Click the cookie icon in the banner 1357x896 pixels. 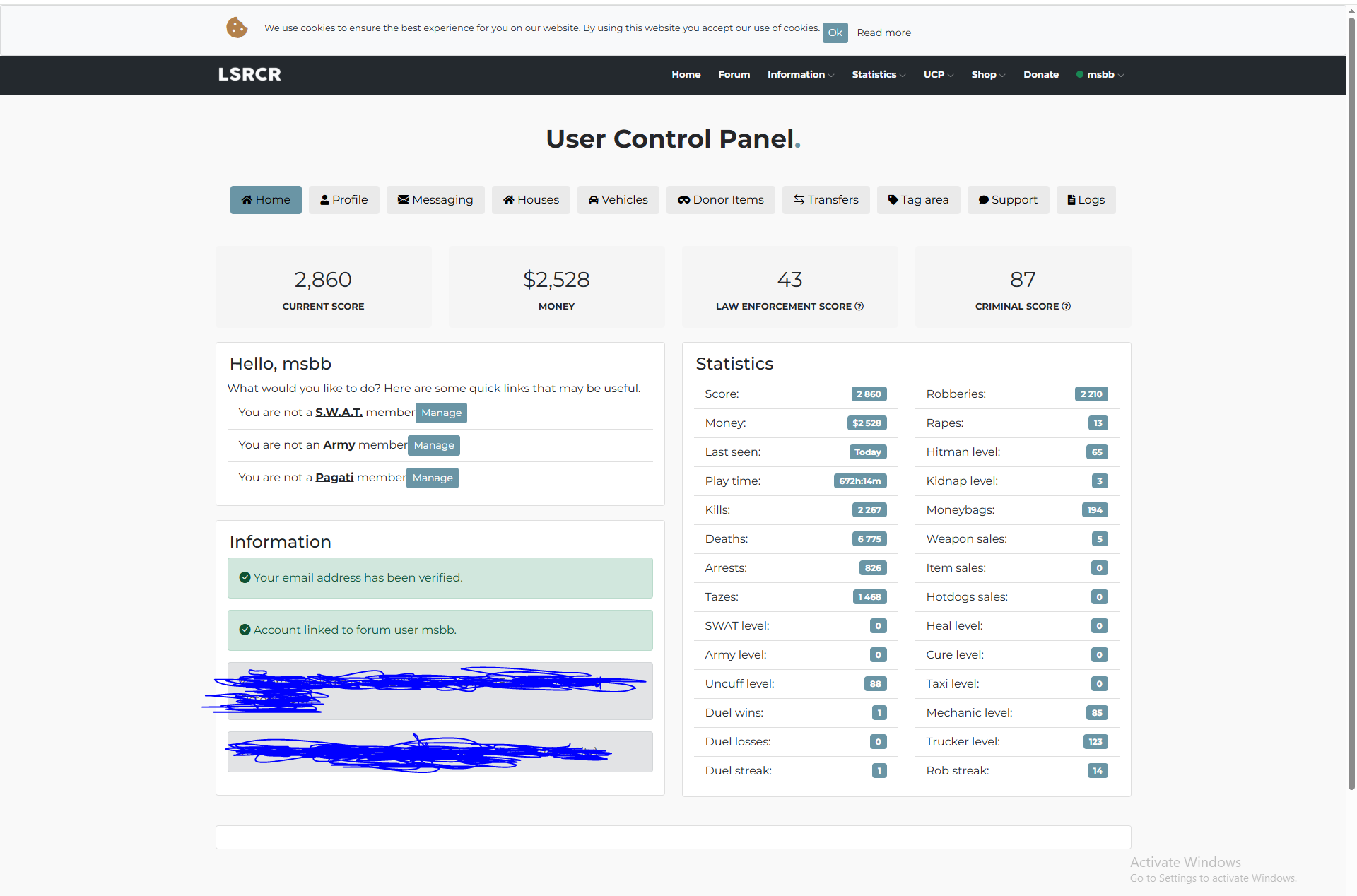pos(237,28)
